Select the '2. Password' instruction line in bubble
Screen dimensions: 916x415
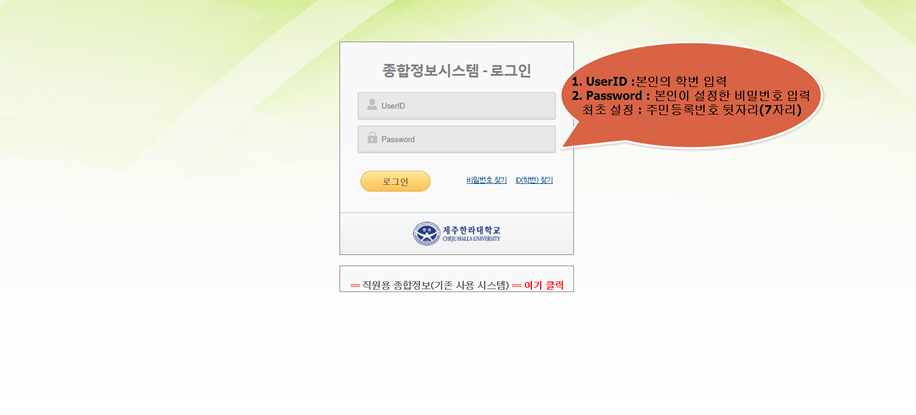click(x=691, y=95)
